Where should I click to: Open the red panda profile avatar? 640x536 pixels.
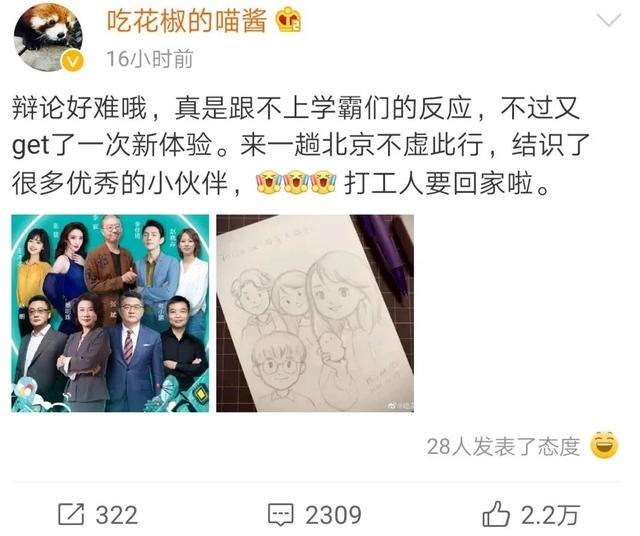tap(48, 37)
